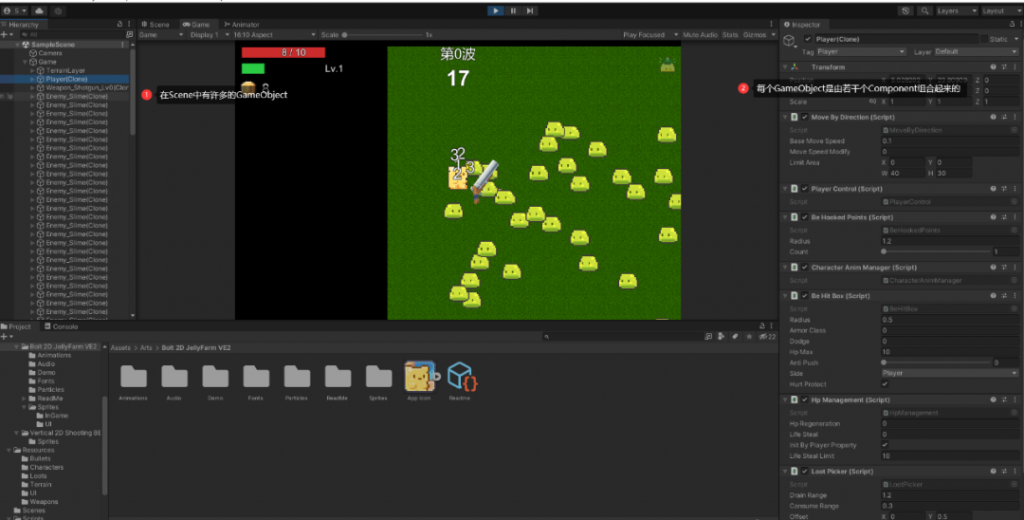Toggle Mute Audio in Game view
1024x520 pixels.
(x=700, y=35)
